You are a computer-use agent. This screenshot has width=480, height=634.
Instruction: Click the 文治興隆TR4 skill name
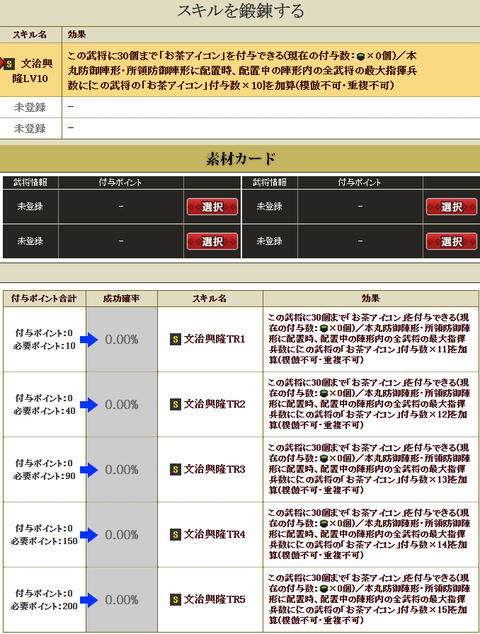(215, 534)
